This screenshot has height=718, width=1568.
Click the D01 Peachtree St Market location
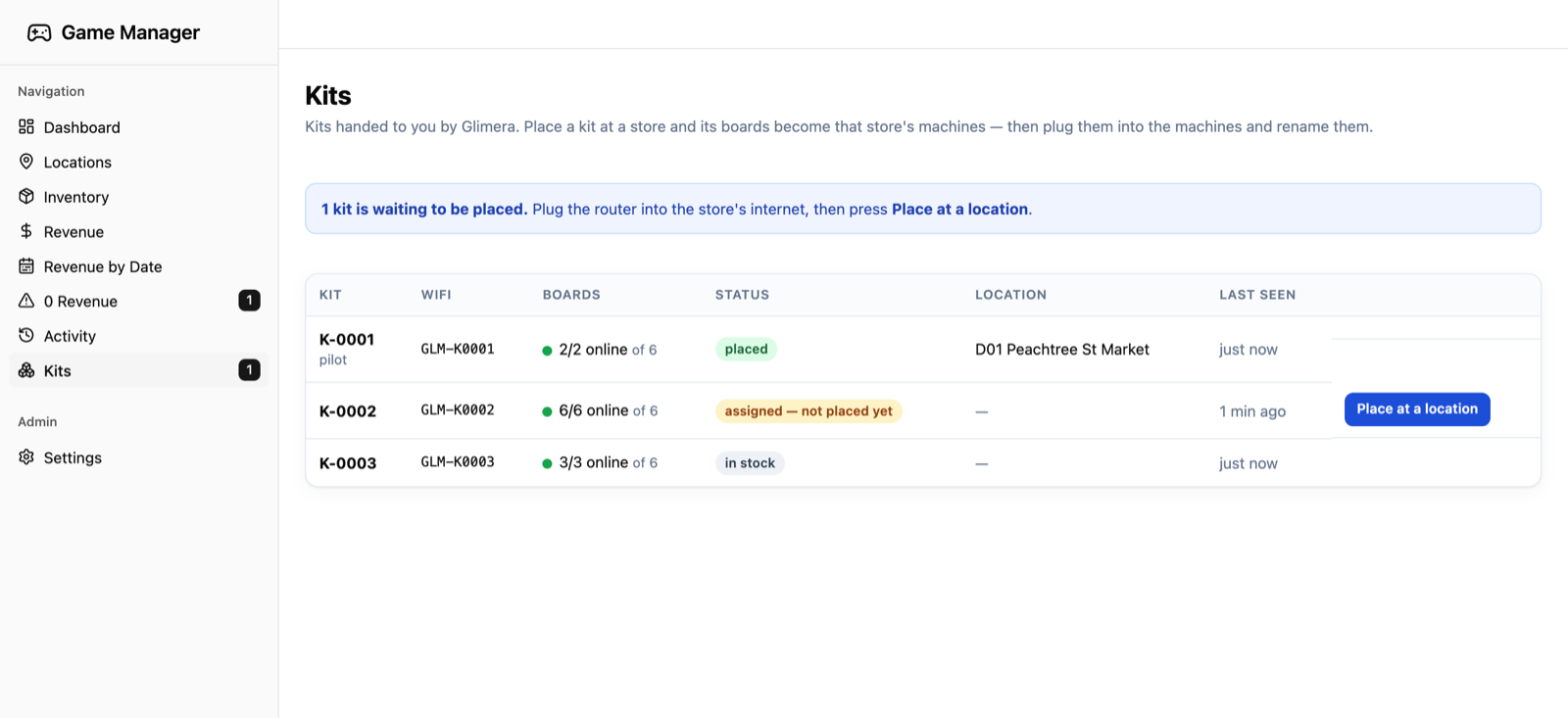tap(1062, 350)
